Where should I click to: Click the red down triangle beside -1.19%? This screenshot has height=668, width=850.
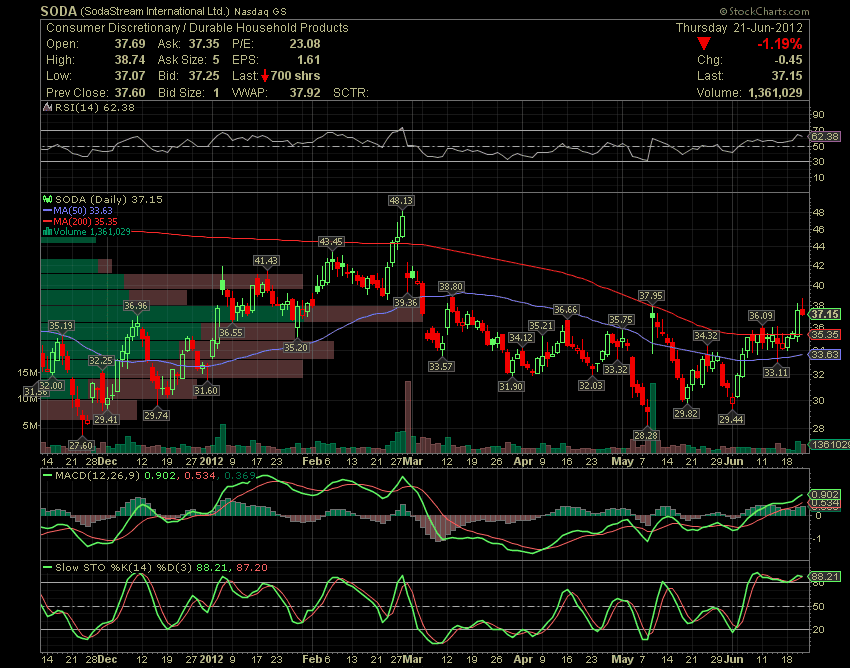[x=704, y=44]
